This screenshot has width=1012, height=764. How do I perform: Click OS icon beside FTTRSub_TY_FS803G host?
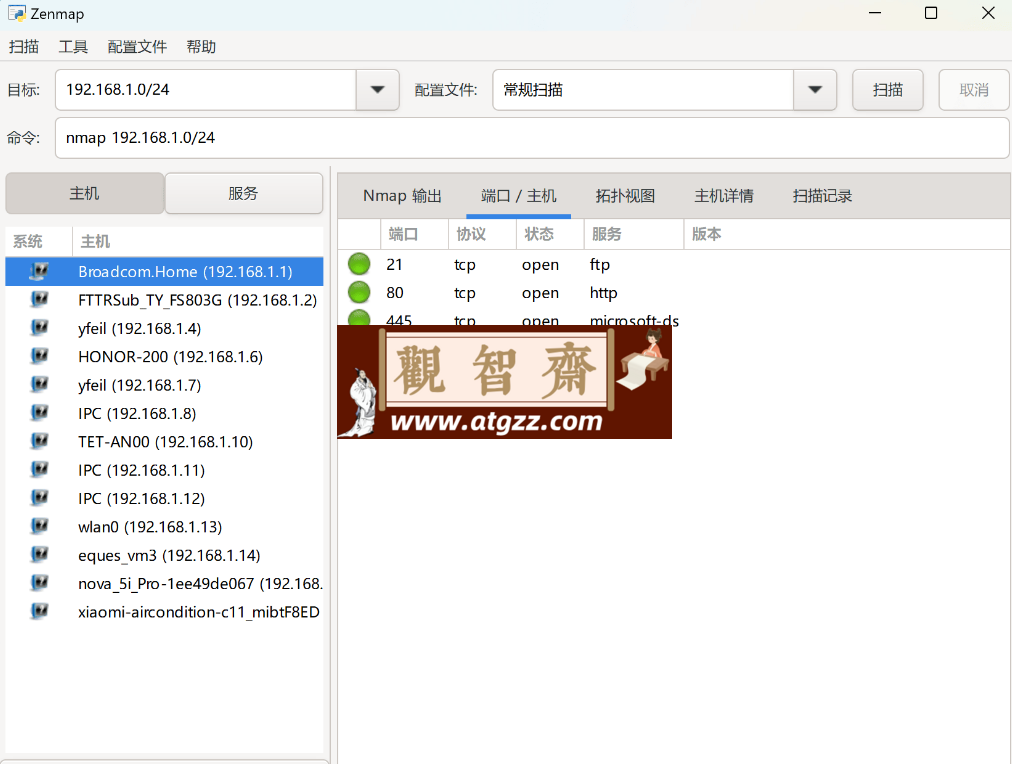pyautogui.click(x=39, y=300)
